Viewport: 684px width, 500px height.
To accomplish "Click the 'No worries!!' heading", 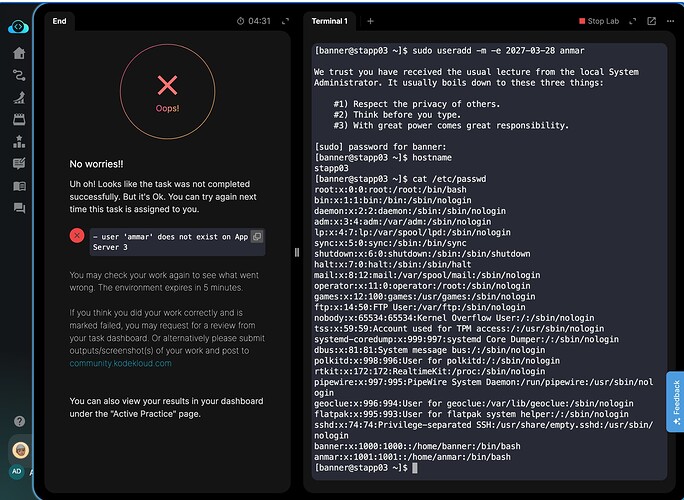I will tap(96, 164).
